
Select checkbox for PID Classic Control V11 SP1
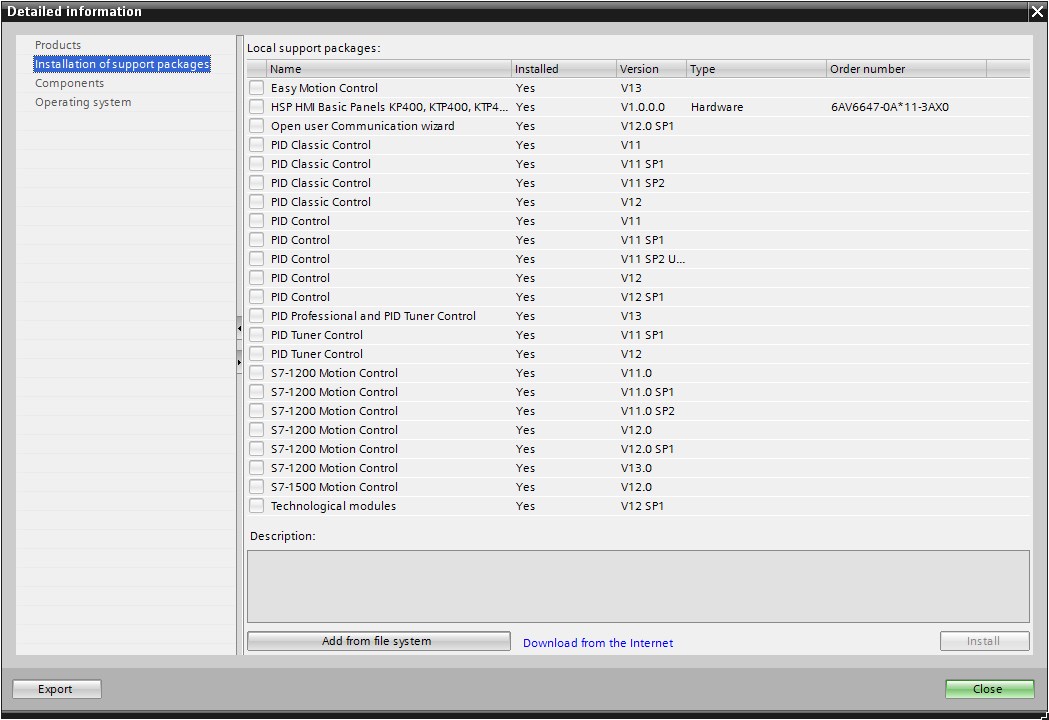coord(256,164)
